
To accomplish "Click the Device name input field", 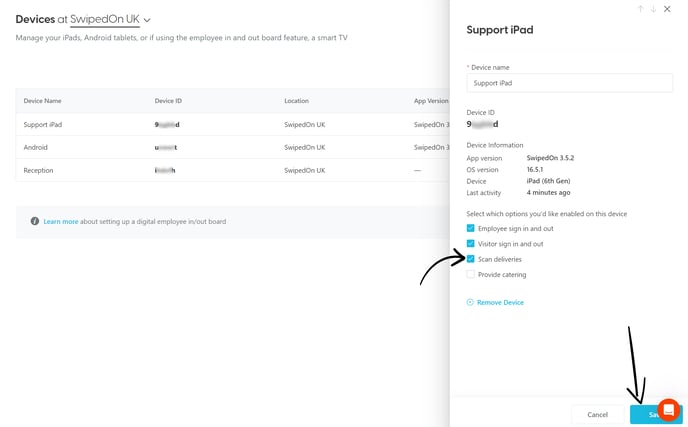I will (569, 83).
